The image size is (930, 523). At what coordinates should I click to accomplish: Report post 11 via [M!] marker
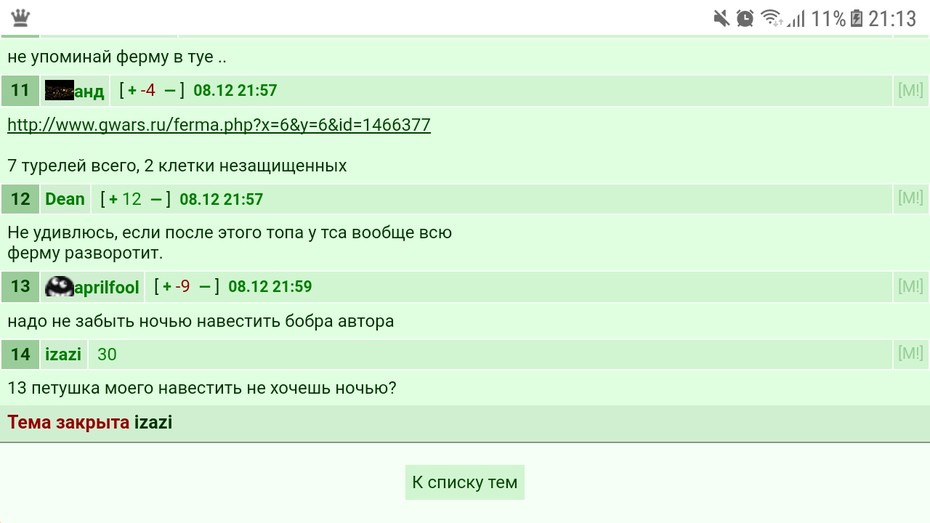[x=910, y=90]
